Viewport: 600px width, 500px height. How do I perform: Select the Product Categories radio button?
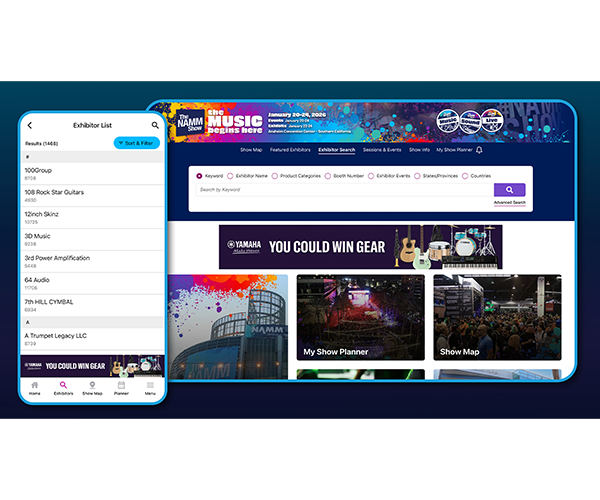pyautogui.click(x=274, y=176)
